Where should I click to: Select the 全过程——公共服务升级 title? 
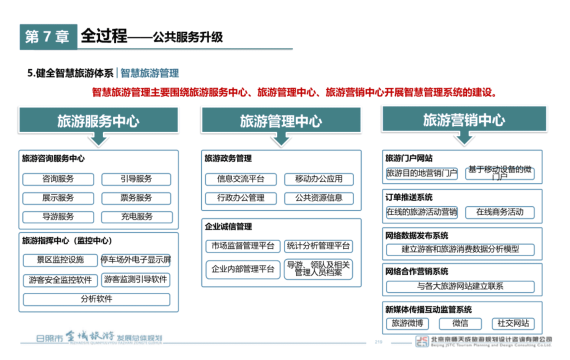point(152,36)
